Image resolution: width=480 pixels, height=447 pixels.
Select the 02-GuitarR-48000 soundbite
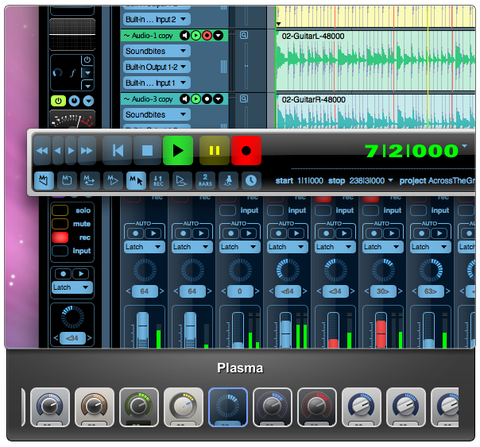[x=375, y=112]
